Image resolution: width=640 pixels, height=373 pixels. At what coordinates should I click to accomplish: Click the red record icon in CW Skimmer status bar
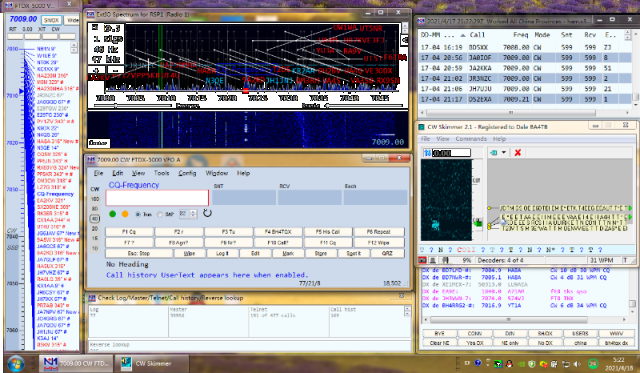tap(423, 260)
